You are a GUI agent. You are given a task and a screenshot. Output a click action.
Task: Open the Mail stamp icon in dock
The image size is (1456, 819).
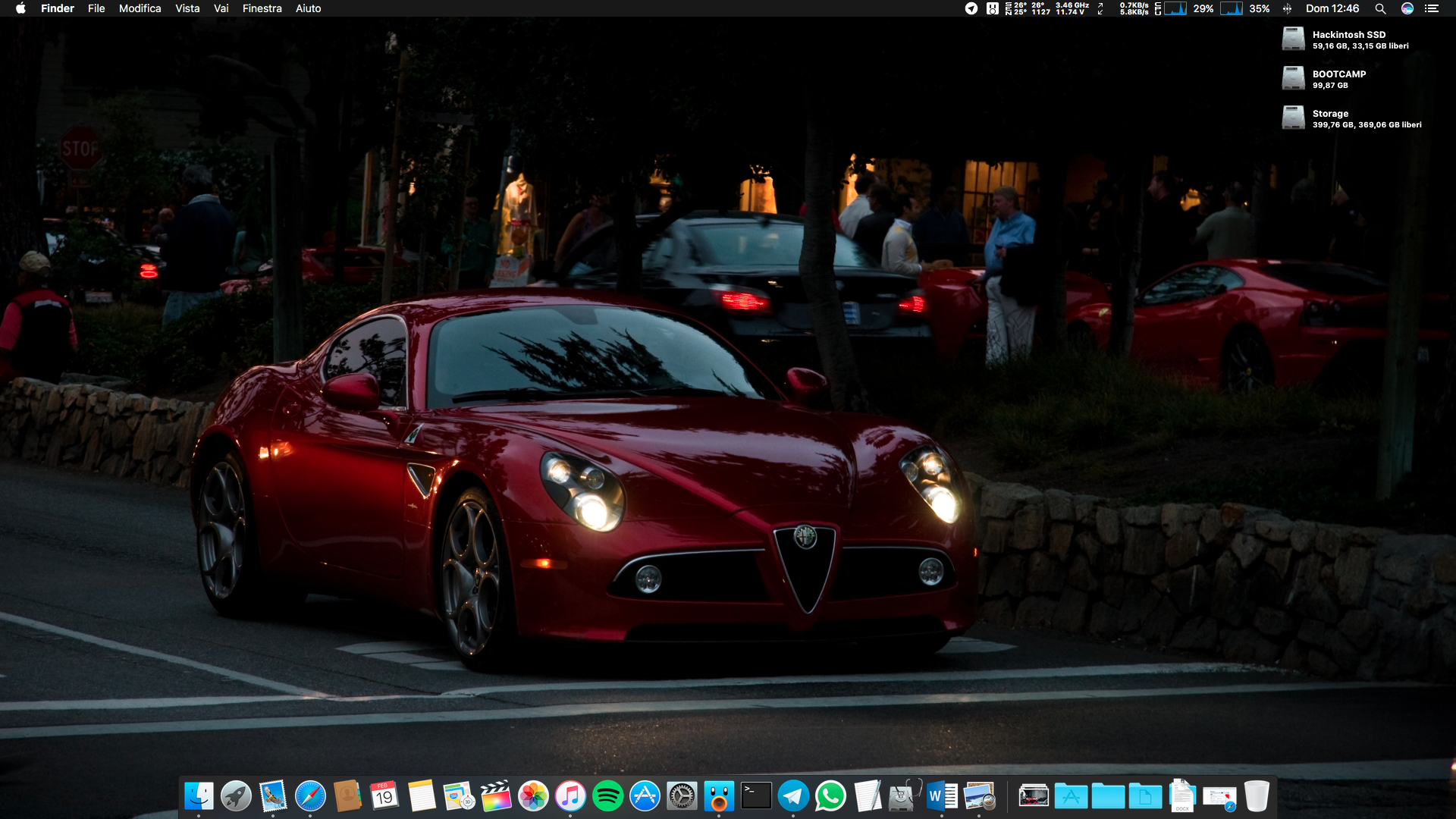(273, 796)
